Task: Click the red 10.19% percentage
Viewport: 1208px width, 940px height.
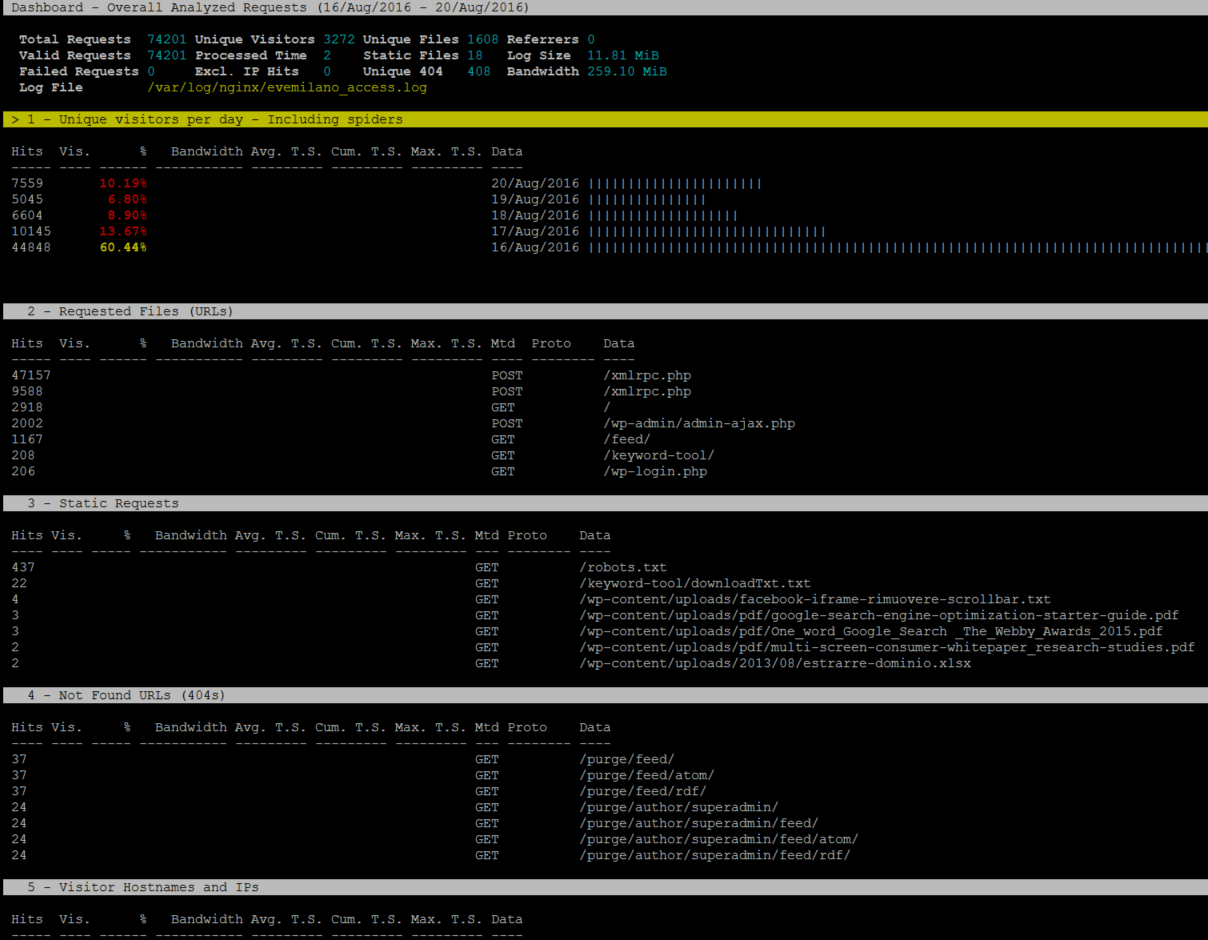Action: coord(123,184)
